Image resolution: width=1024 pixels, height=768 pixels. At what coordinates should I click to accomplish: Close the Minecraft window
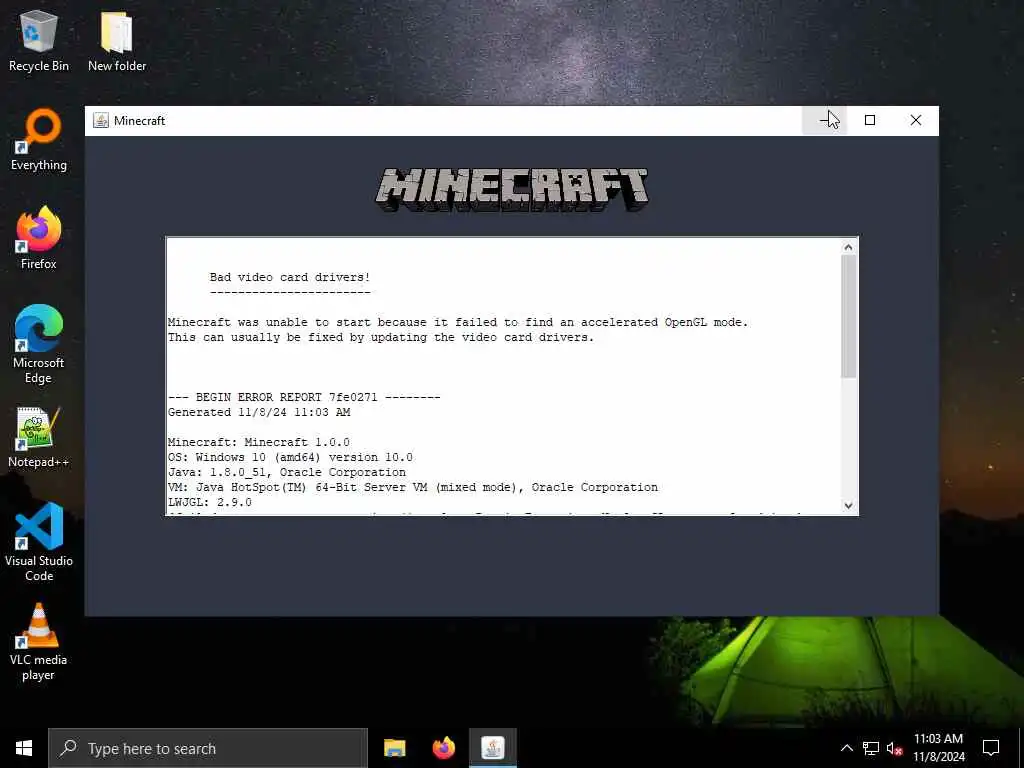(x=916, y=121)
